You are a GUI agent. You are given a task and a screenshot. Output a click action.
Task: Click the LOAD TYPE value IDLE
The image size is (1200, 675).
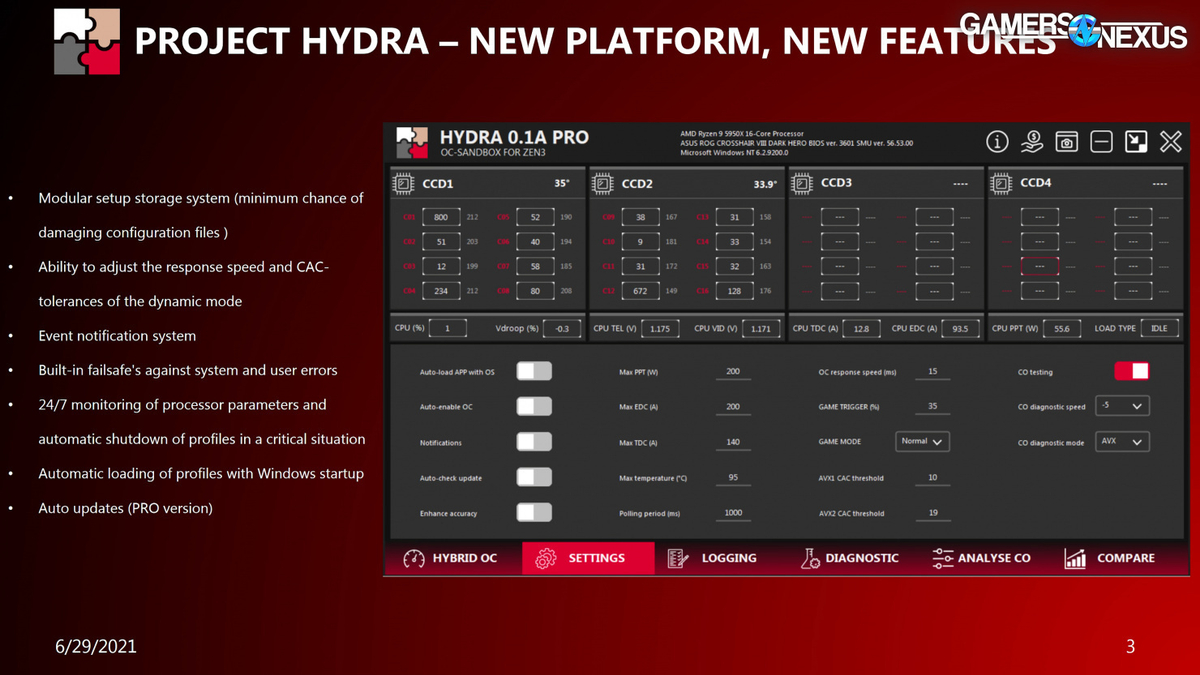[1161, 328]
